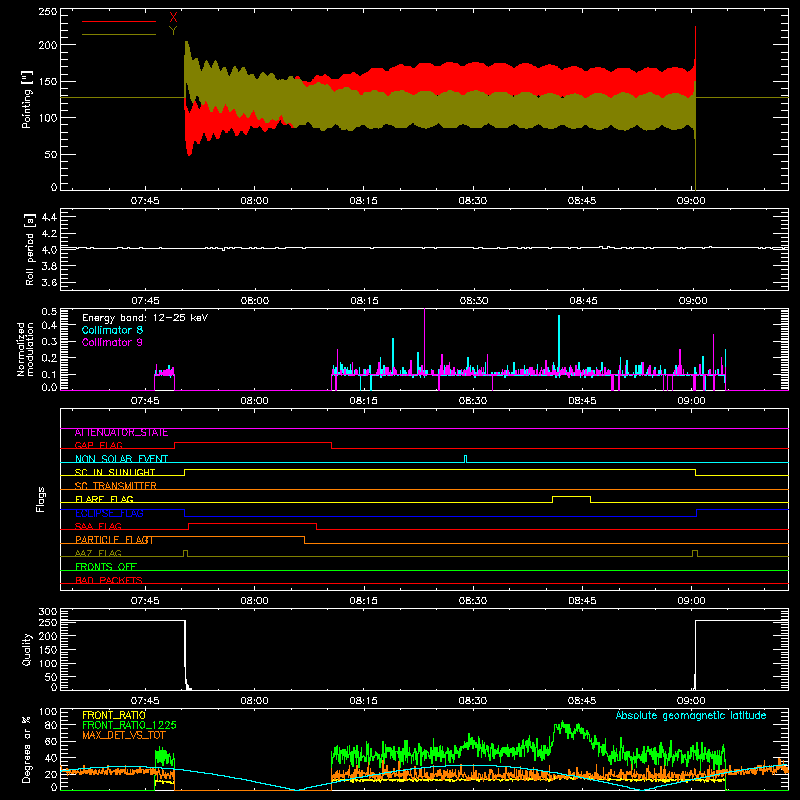Click the NON_SOLAR_EVENT label

pyautogui.click(x=121, y=459)
